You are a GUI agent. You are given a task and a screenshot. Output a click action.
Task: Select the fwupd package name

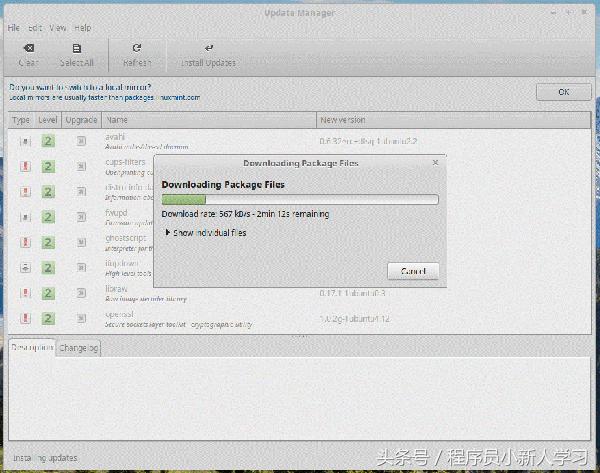click(116, 213)
